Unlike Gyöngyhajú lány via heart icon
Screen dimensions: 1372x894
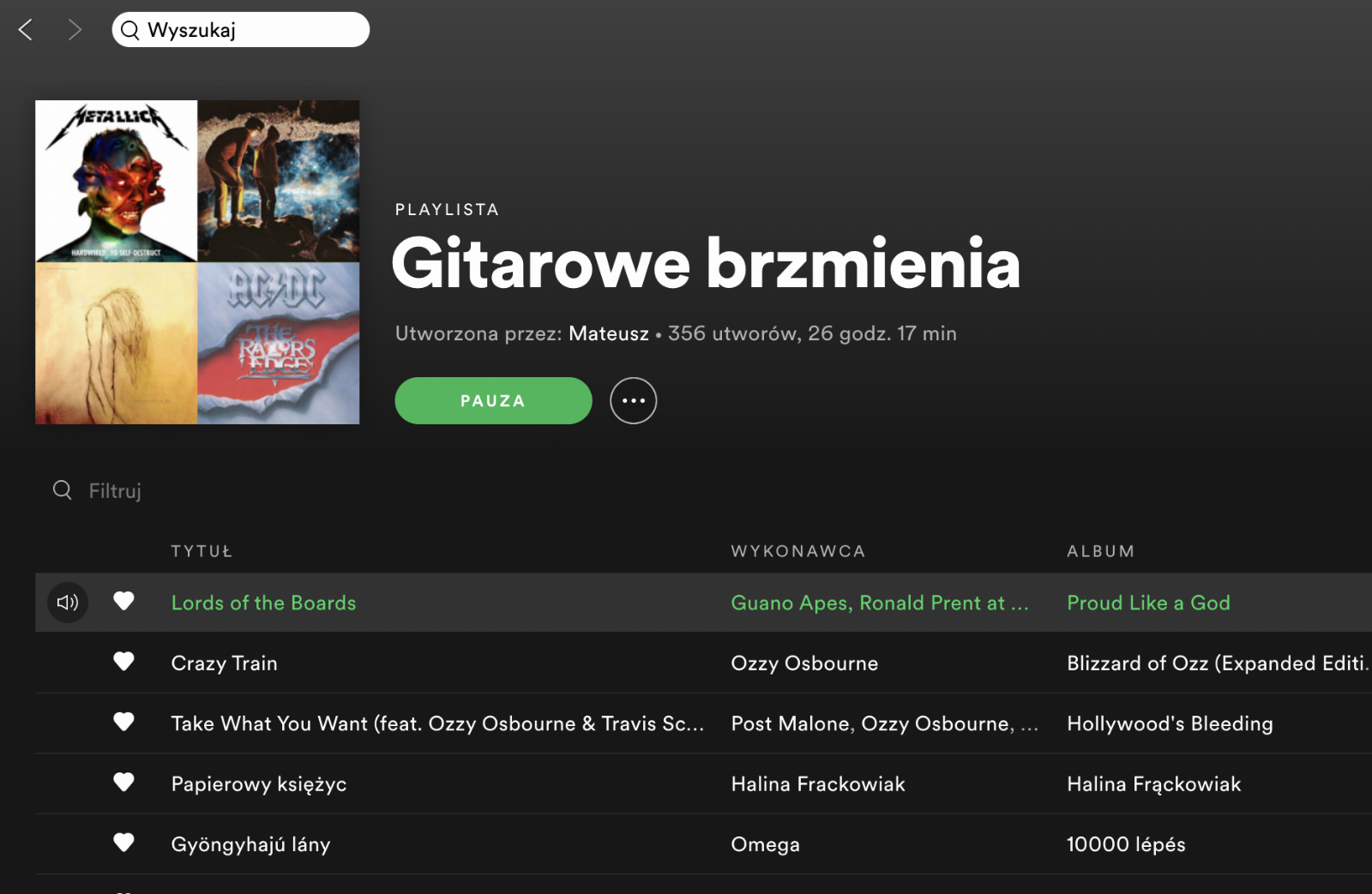point(123,843)
